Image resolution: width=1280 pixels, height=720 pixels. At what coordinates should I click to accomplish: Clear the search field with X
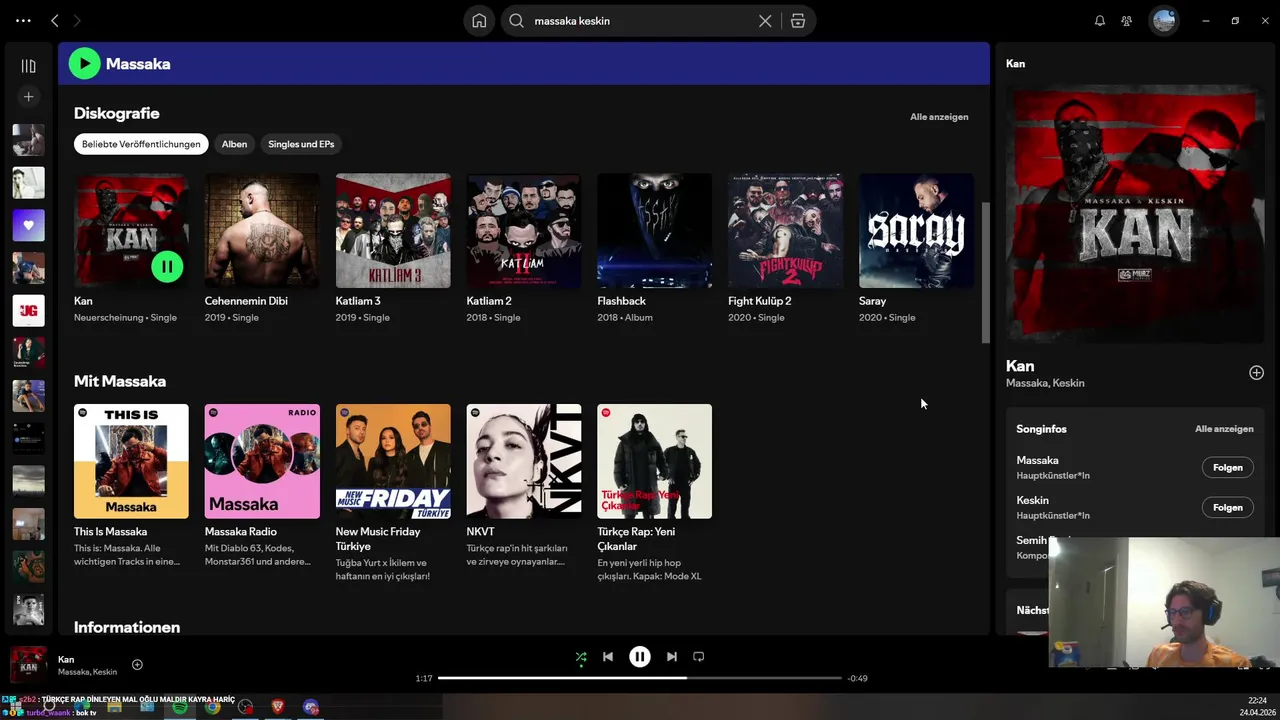coord(765,20)
